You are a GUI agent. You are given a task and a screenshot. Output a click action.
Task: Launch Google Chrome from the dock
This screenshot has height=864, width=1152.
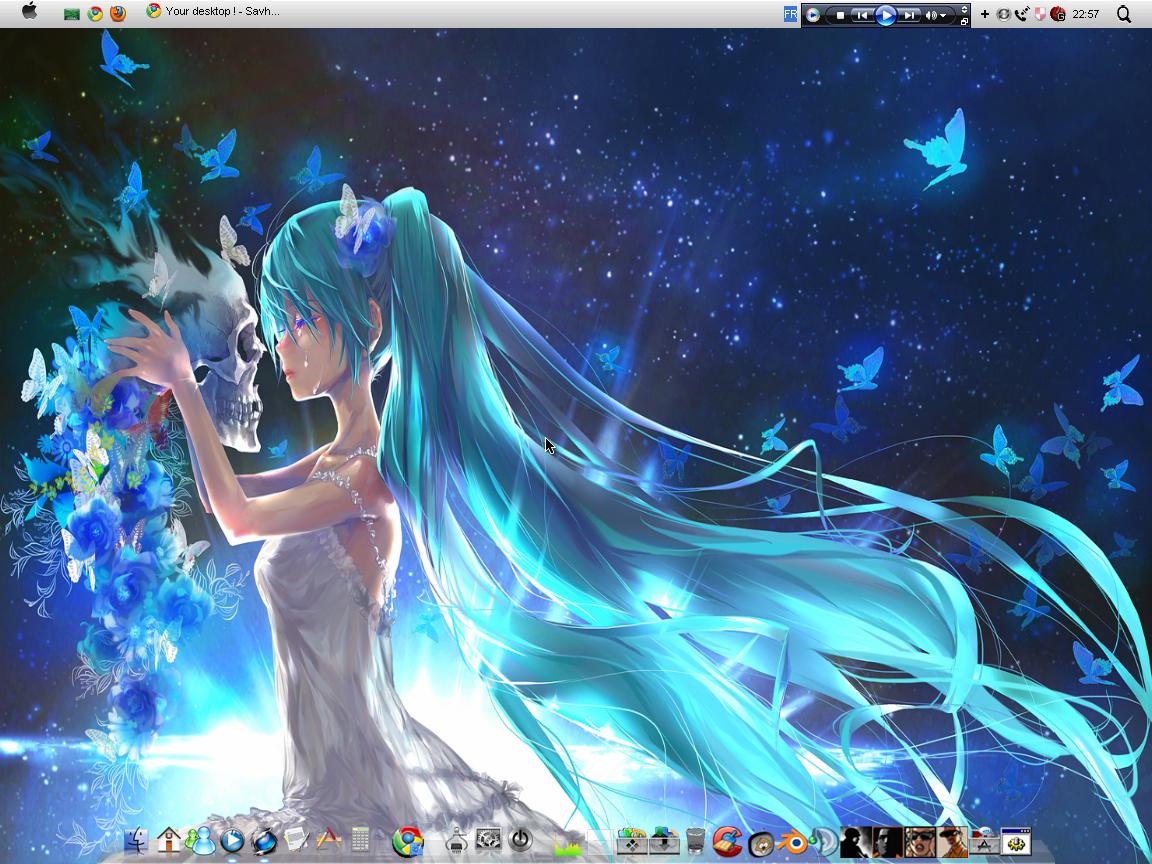pyautogui.click(x=408, y=841)
